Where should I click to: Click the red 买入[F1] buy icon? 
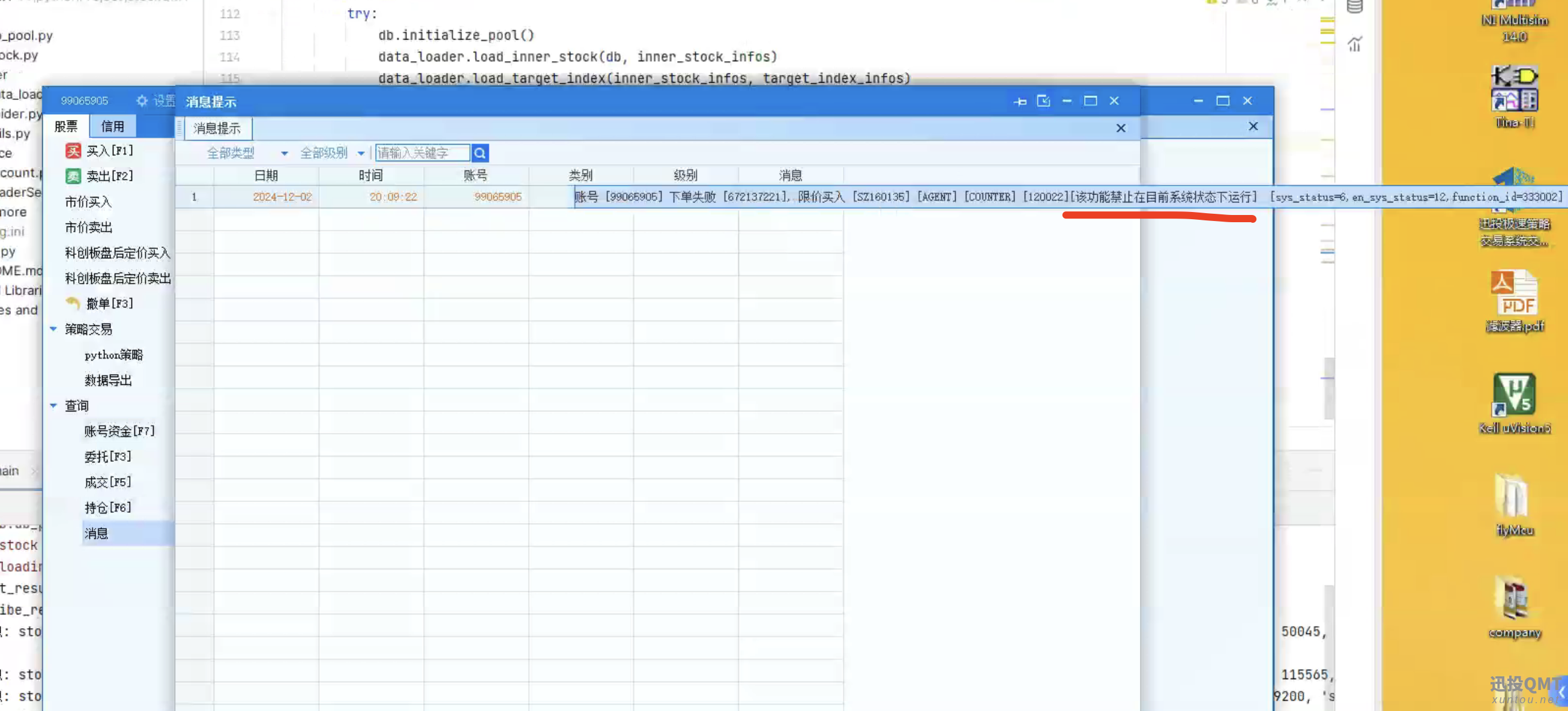73,151
